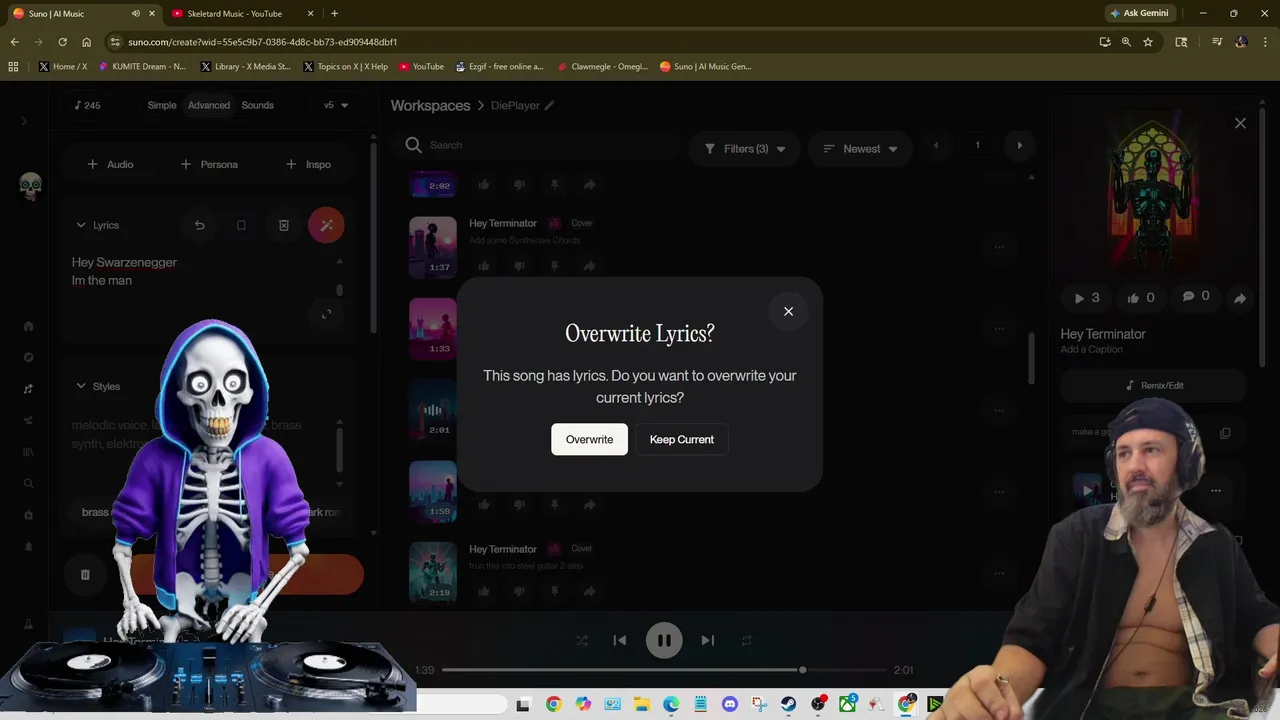Rename the DiePlayer workspace with pencil icon

click(x=549, y=105)
